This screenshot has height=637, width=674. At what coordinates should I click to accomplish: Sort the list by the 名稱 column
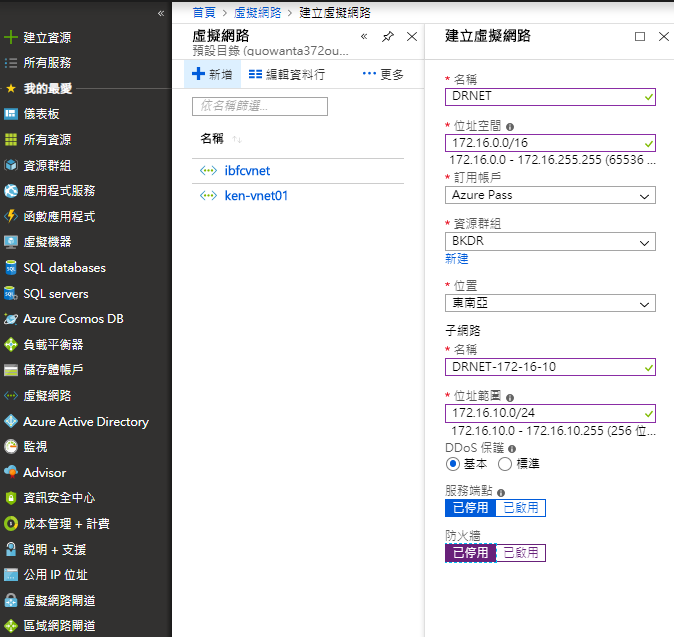[221, 139]
